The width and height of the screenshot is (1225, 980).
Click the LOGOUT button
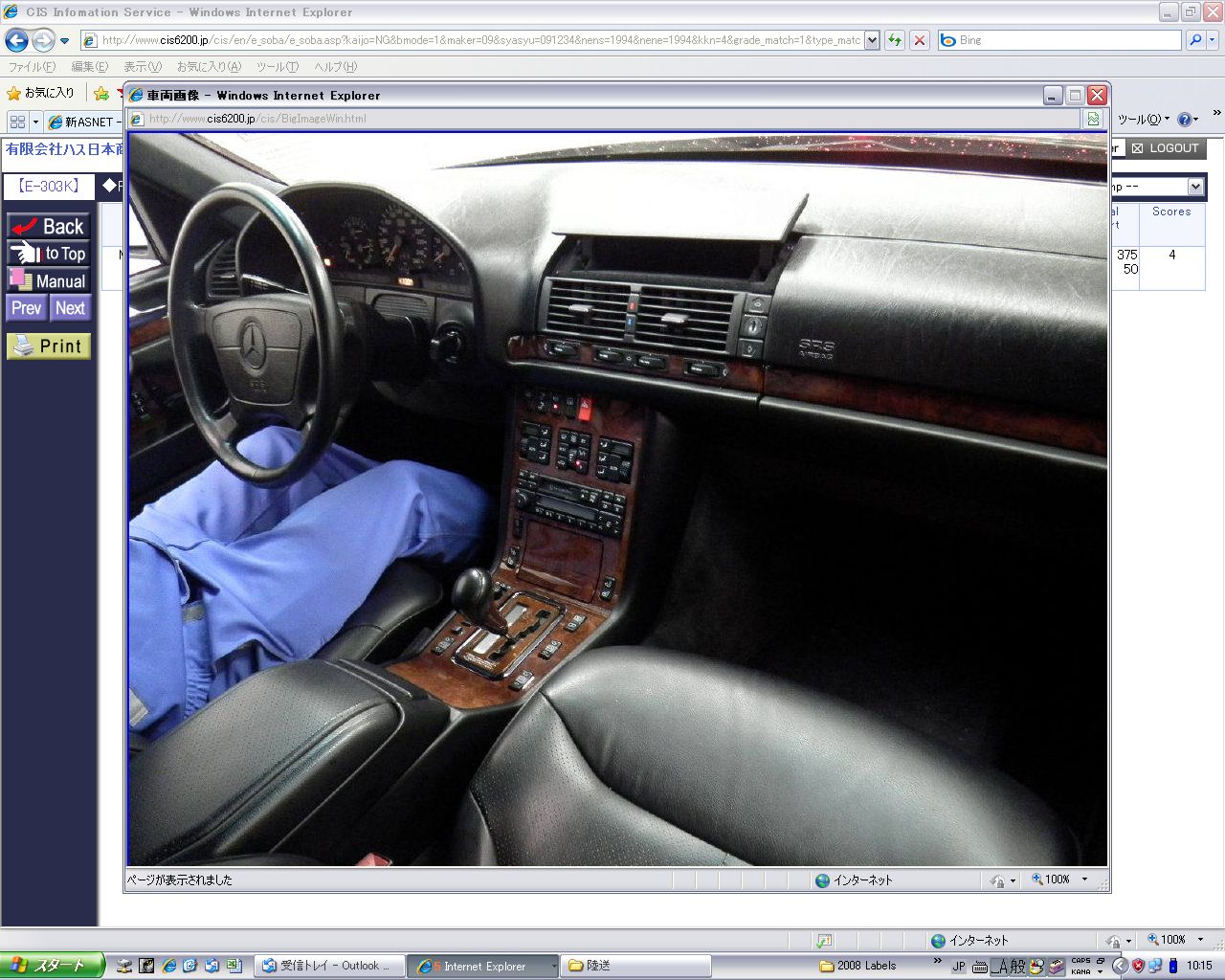1165,148
